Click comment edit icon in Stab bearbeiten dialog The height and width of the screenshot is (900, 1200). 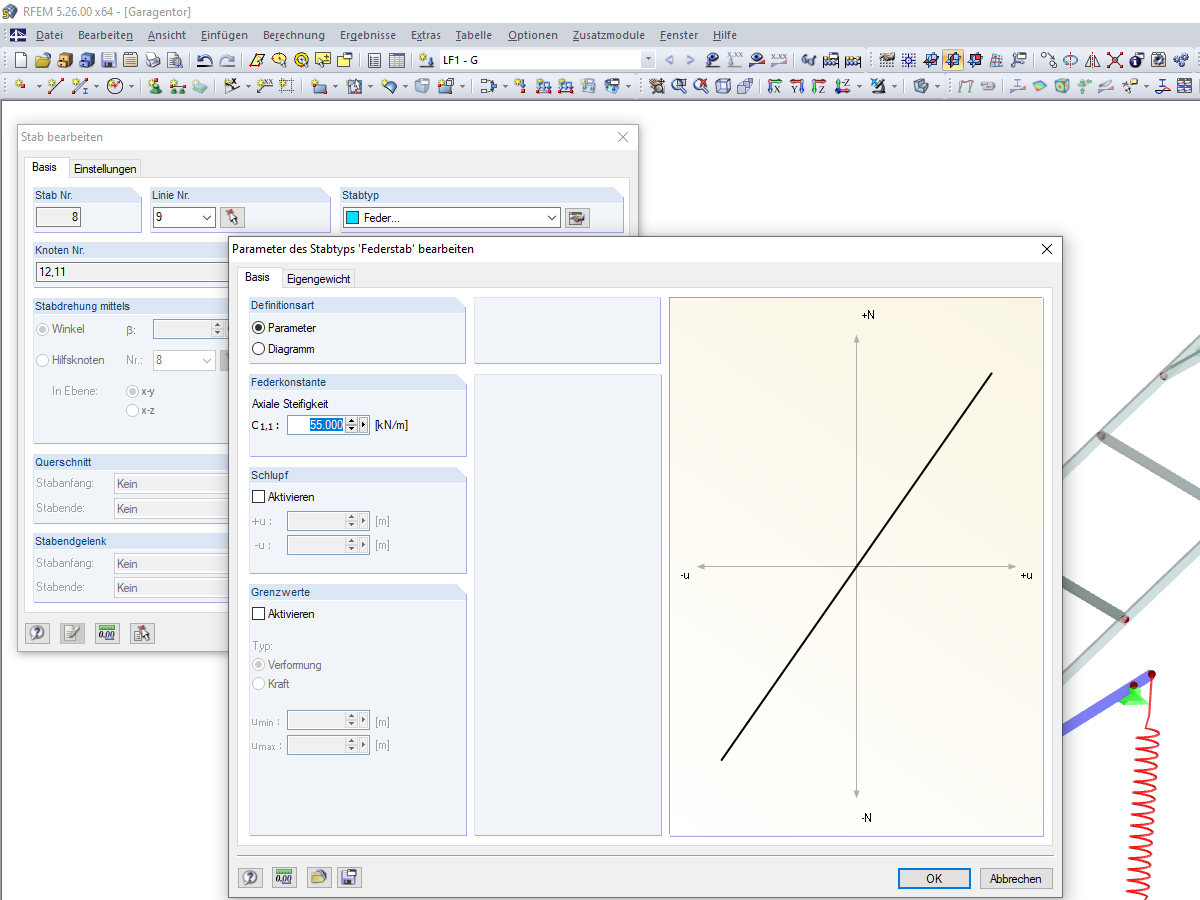(x=72, y=633)
